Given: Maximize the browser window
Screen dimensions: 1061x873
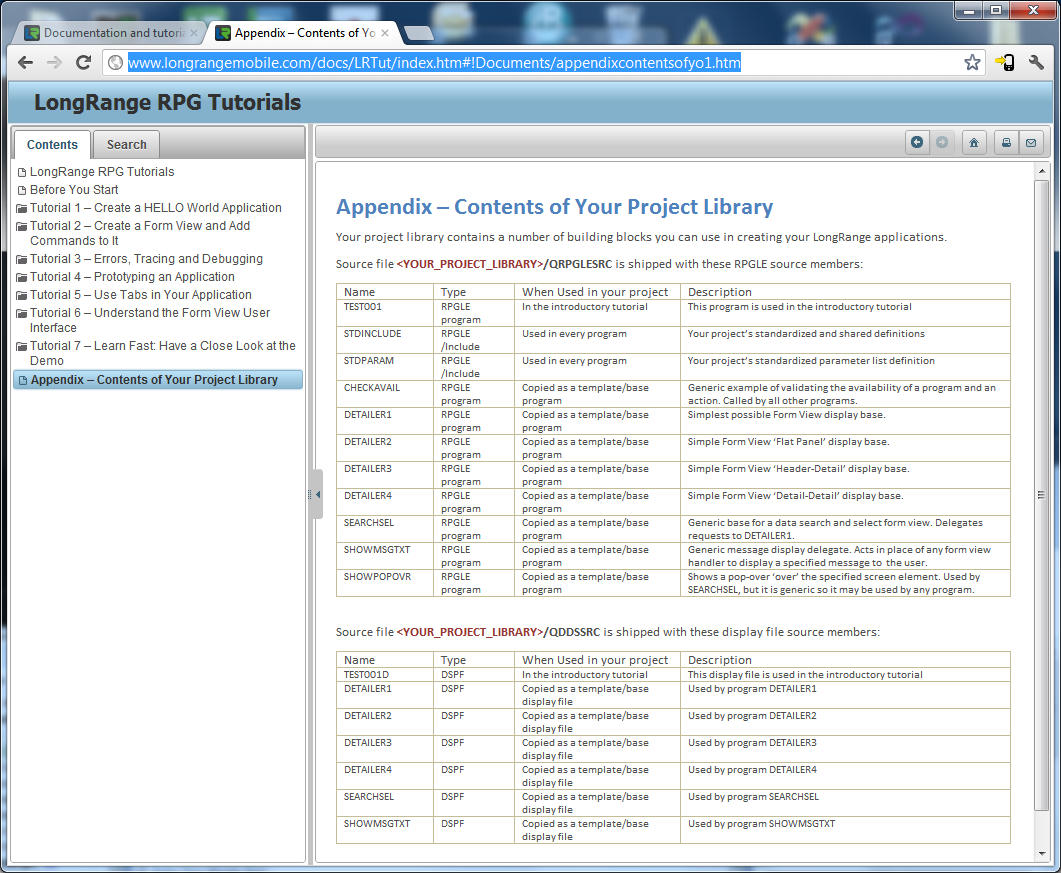Looking at the screenshot, I should 996,10.
